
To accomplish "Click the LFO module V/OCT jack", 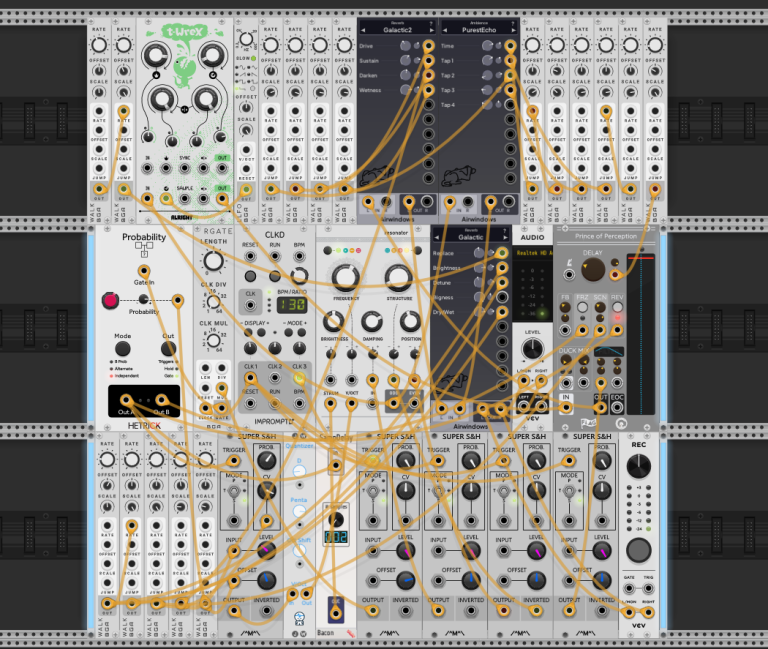I will [246, 150].
